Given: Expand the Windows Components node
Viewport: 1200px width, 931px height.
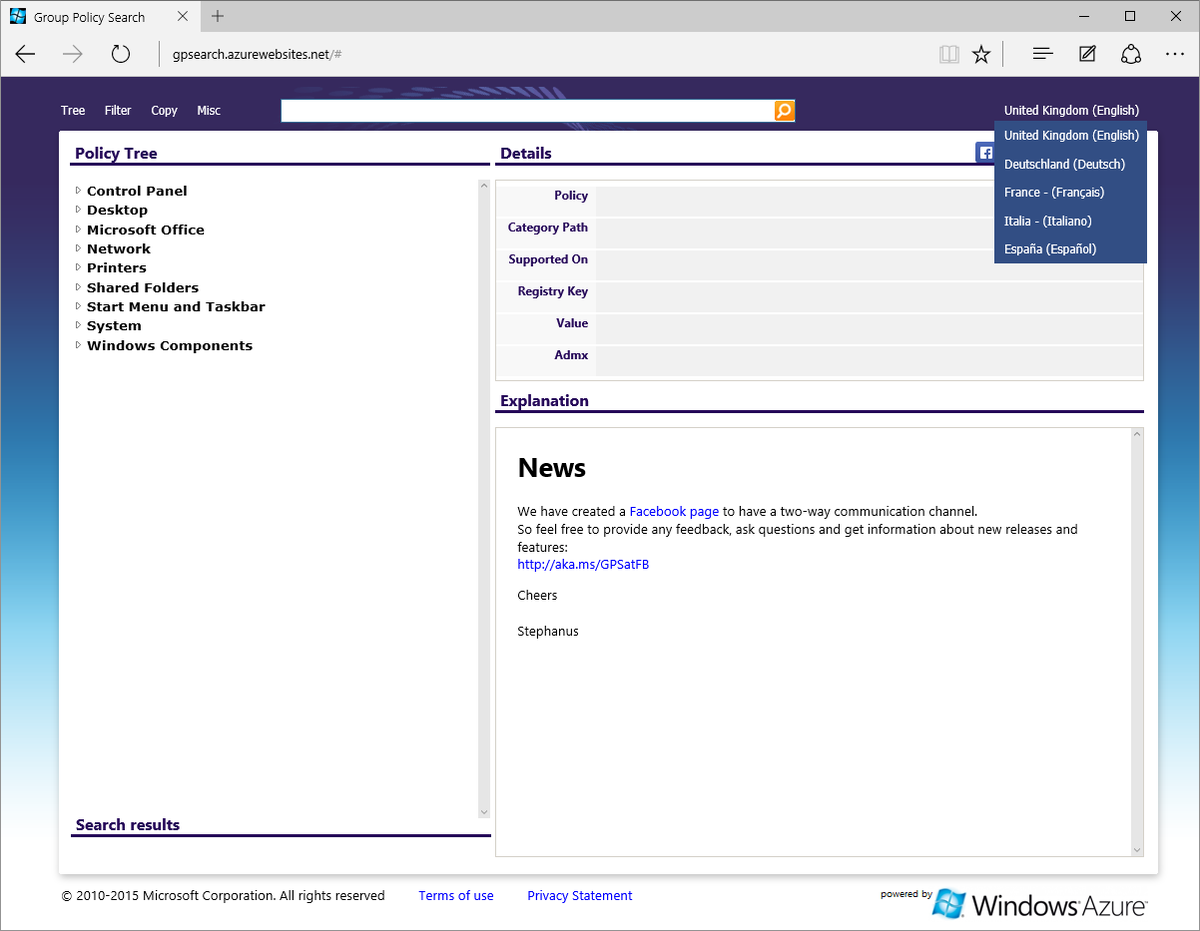Looking at the screenshot, I should point(78,345).
